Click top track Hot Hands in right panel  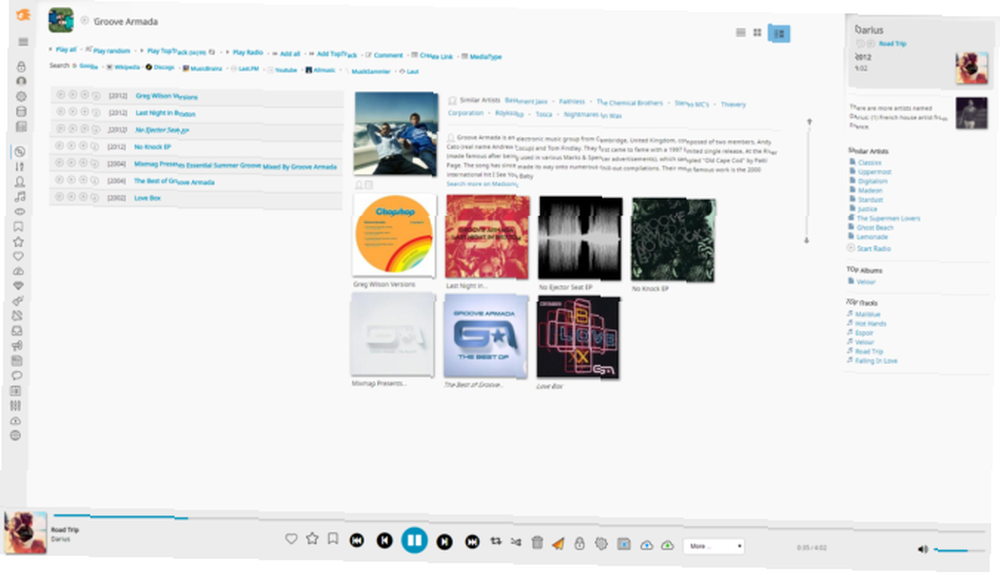[x=871, y=323]
